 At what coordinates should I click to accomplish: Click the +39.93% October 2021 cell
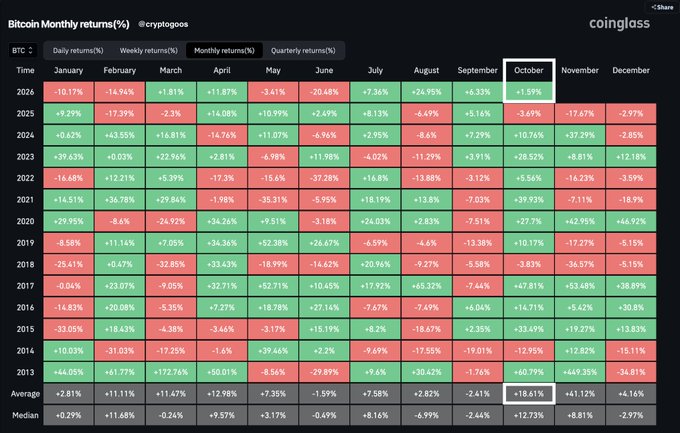529,200
